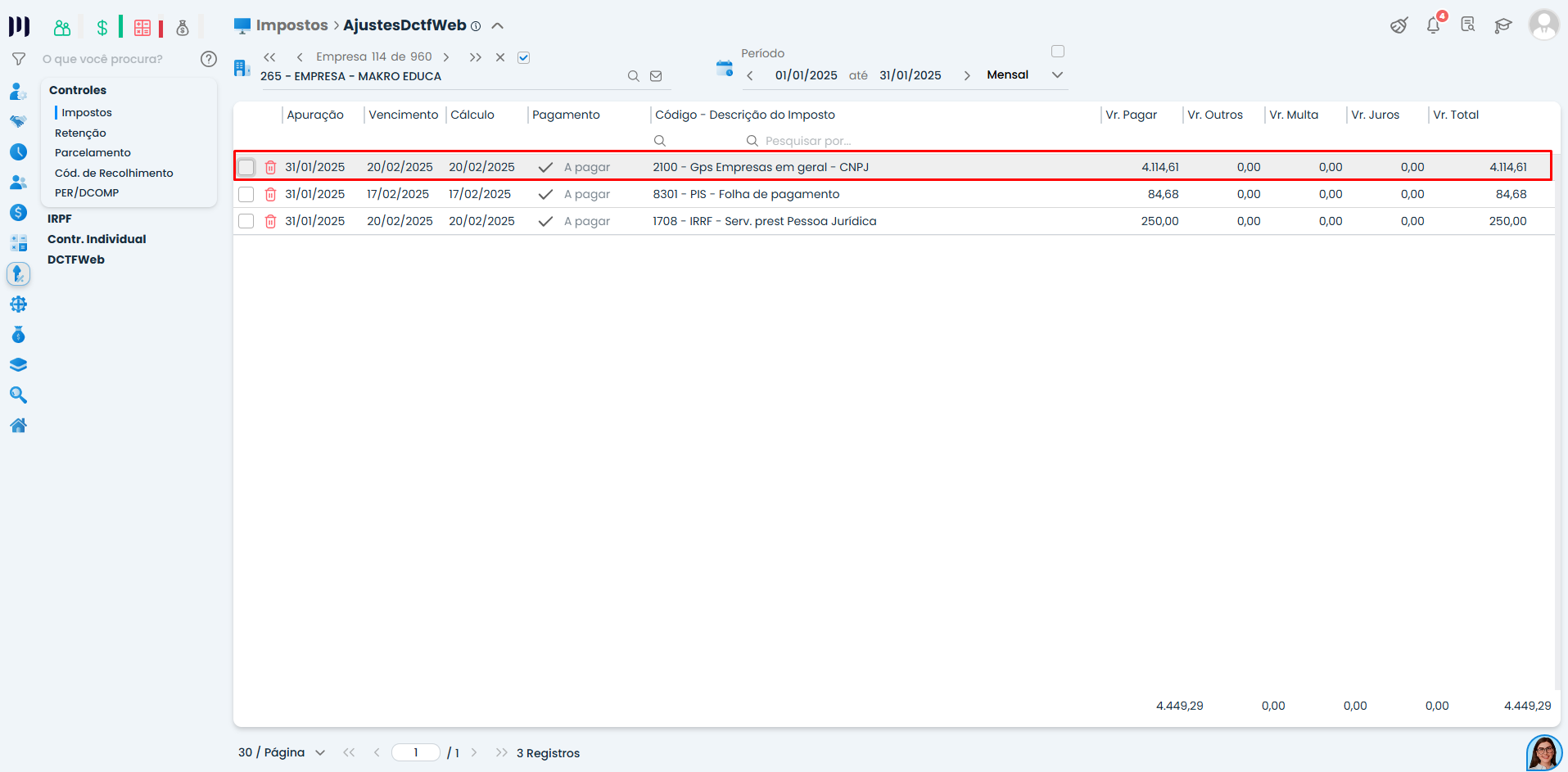Image resolution: width=1568 pixels, height=772 pixels.
Task: Click the trash icon on the 8301 PIS row
Action: [x=270, y=194]
